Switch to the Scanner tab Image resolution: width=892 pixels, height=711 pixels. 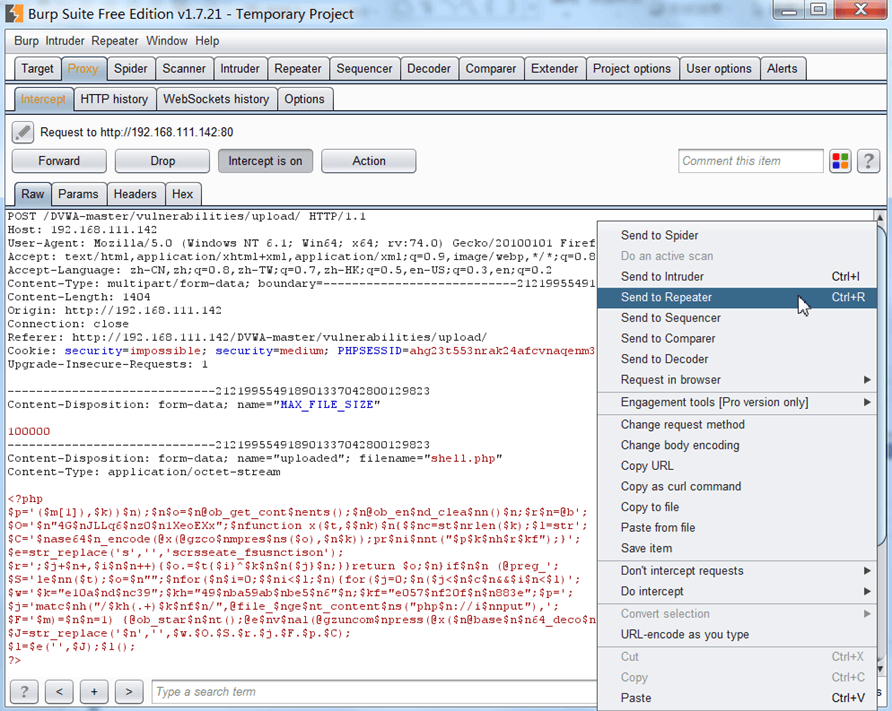coord(184,69)
